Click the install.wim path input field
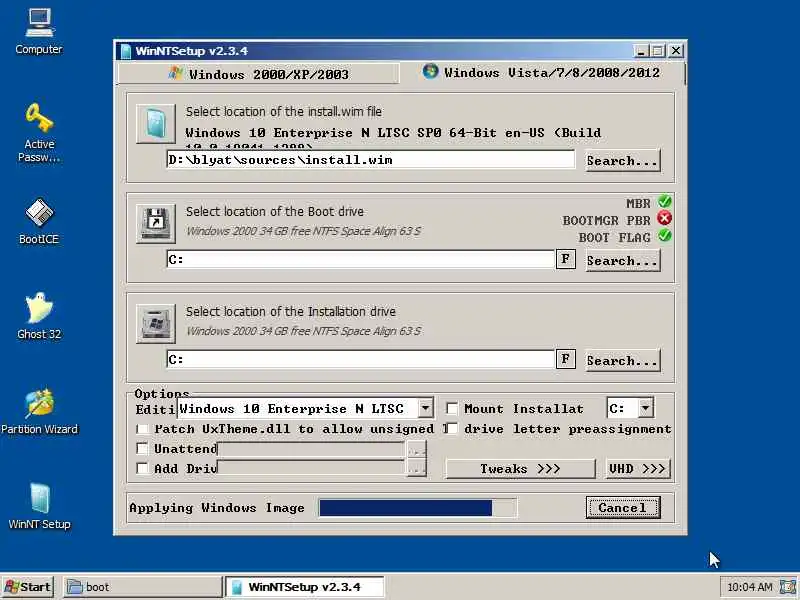The width and height of the screenshot is (800, 600). (370, 160)
